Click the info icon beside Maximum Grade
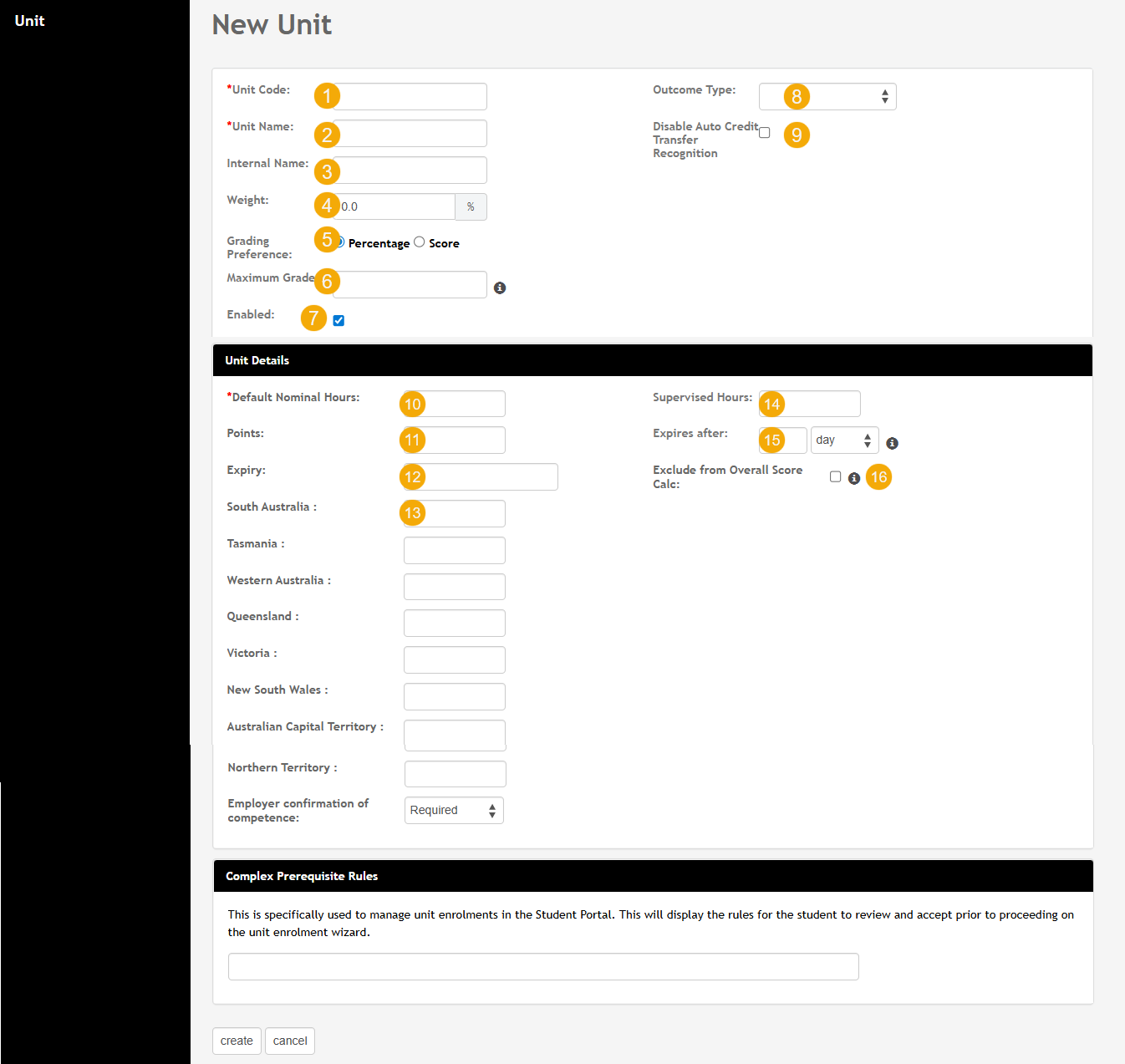1125x1064 pixels. click(x=500, y=288)
